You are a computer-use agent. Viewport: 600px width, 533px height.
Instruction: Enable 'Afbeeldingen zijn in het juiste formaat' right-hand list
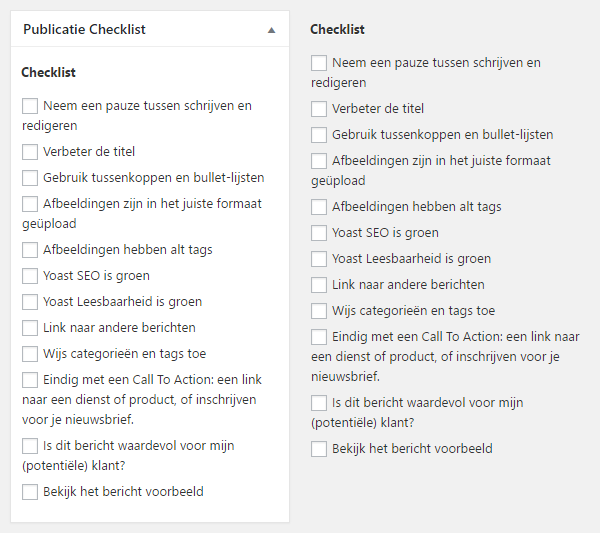[x=319, y=161]
